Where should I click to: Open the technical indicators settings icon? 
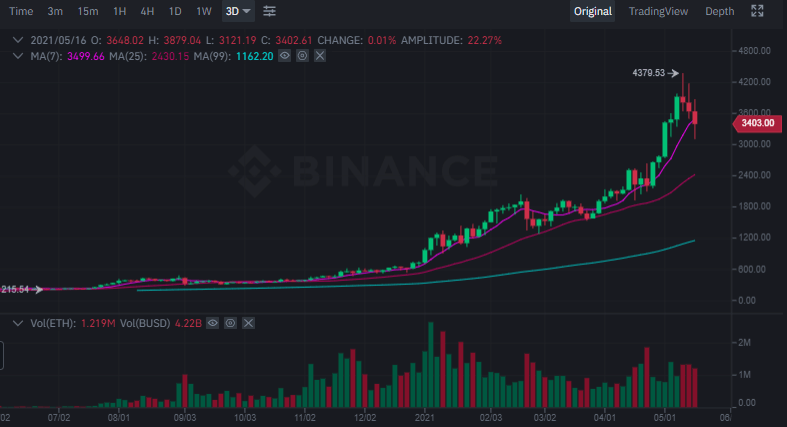[269, 11]
